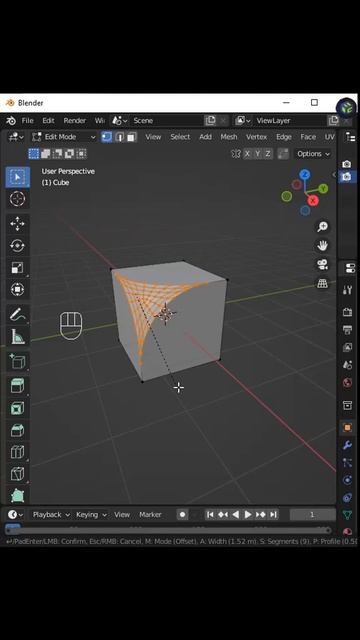Toggle the camera view gizmo
The image size is (360, 640).
tap(322, 264)
